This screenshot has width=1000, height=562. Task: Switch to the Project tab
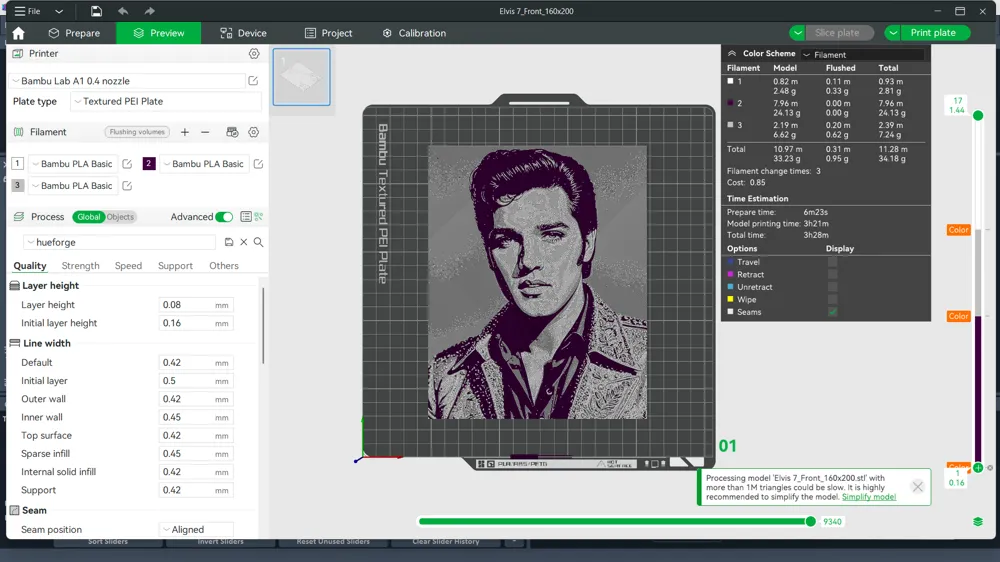pos(328,33)
